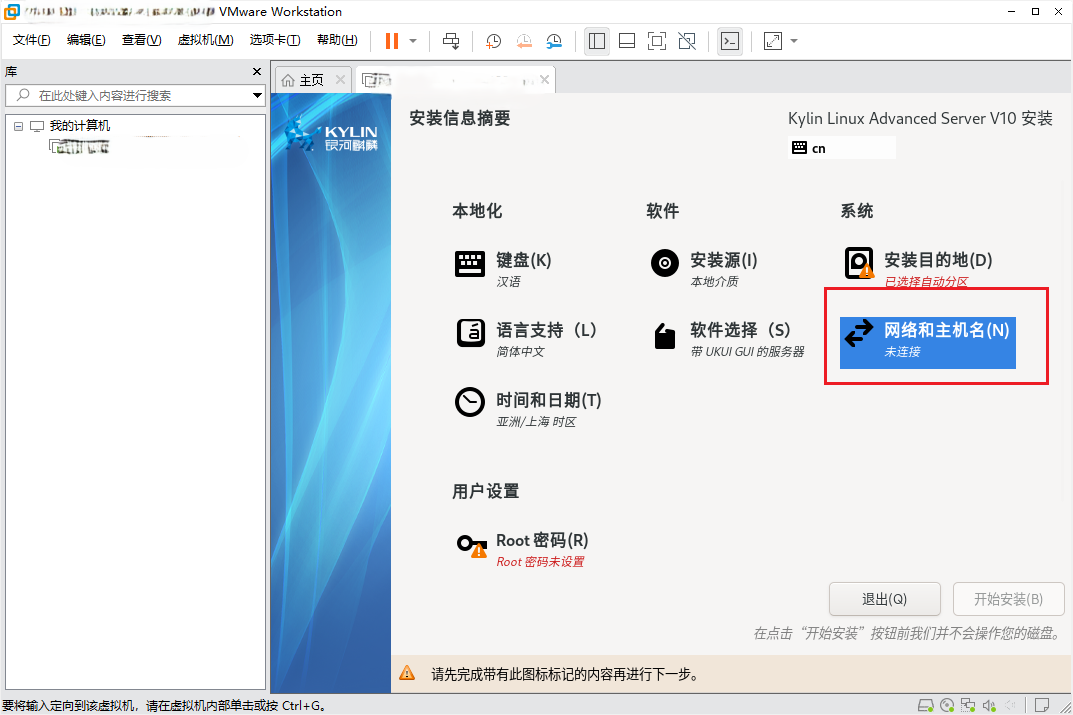Click the 安装信息摘要 heading
The width and height of the screenshot is (1073, 715).
(x=460, y=118)
